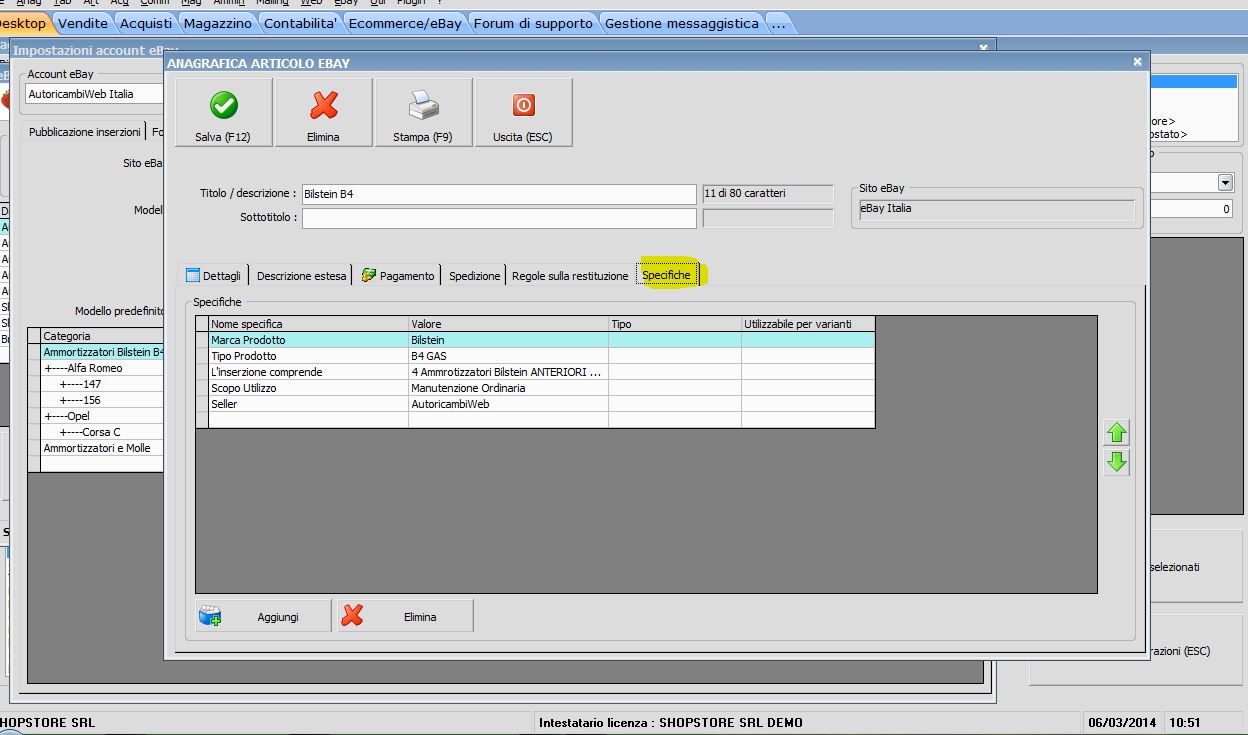Click the empty Sottotitolo field
The width and height of the screenshot is (1248, 735).
click(499, 218)
